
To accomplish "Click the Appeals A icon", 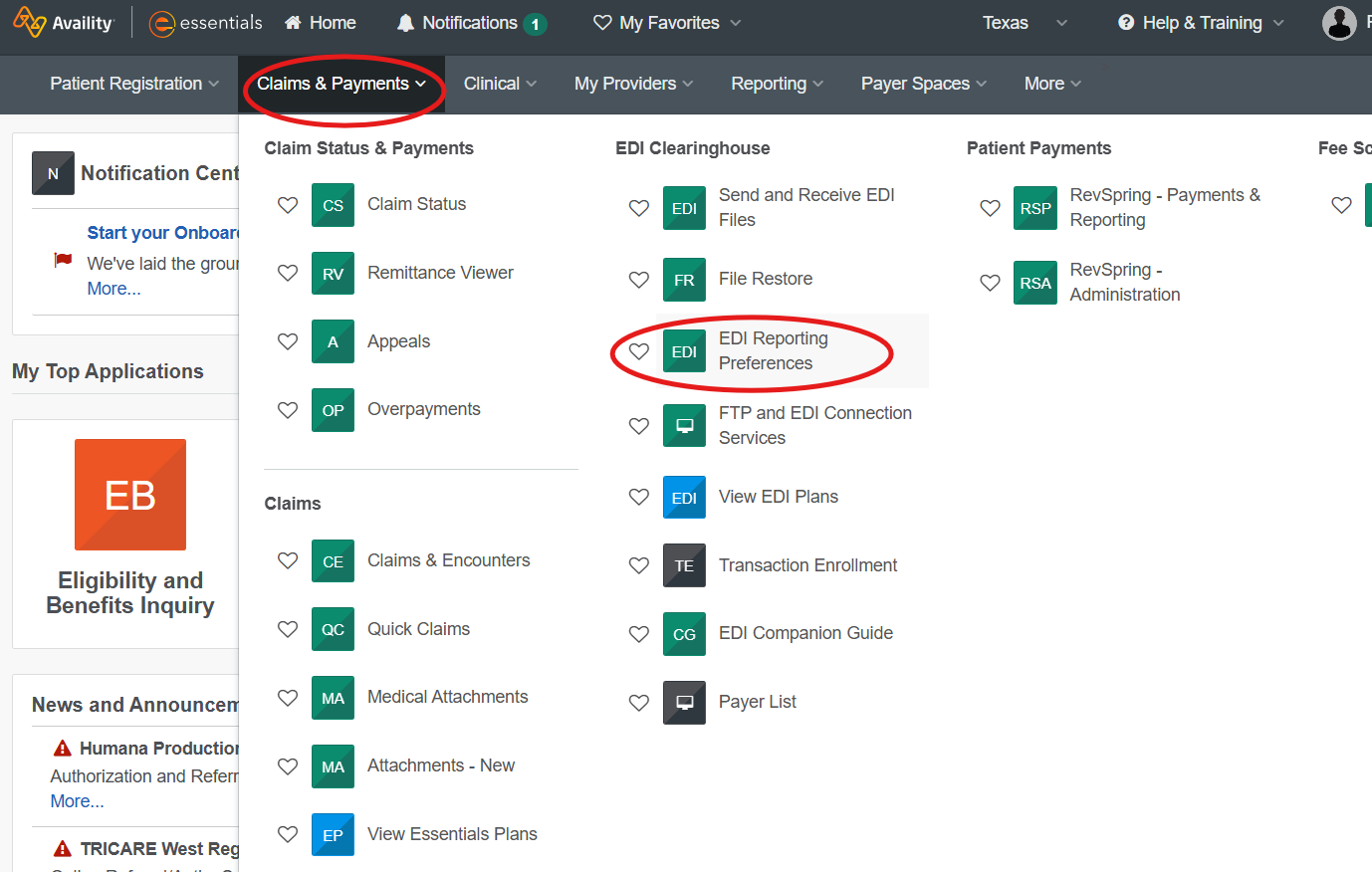I will [x=333, y=342].
